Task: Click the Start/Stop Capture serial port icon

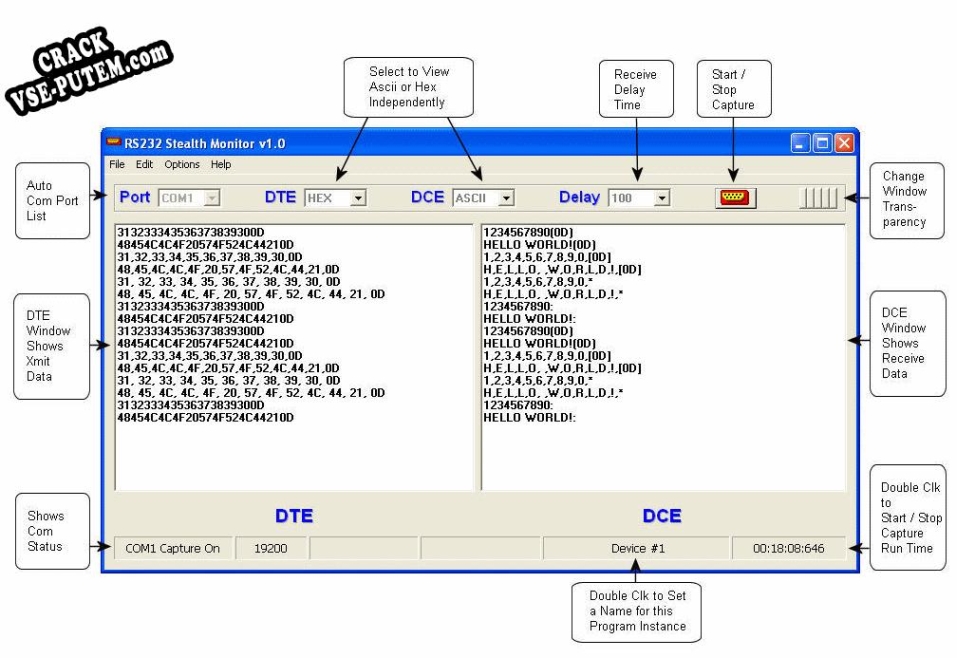Action: coord(735,198)
